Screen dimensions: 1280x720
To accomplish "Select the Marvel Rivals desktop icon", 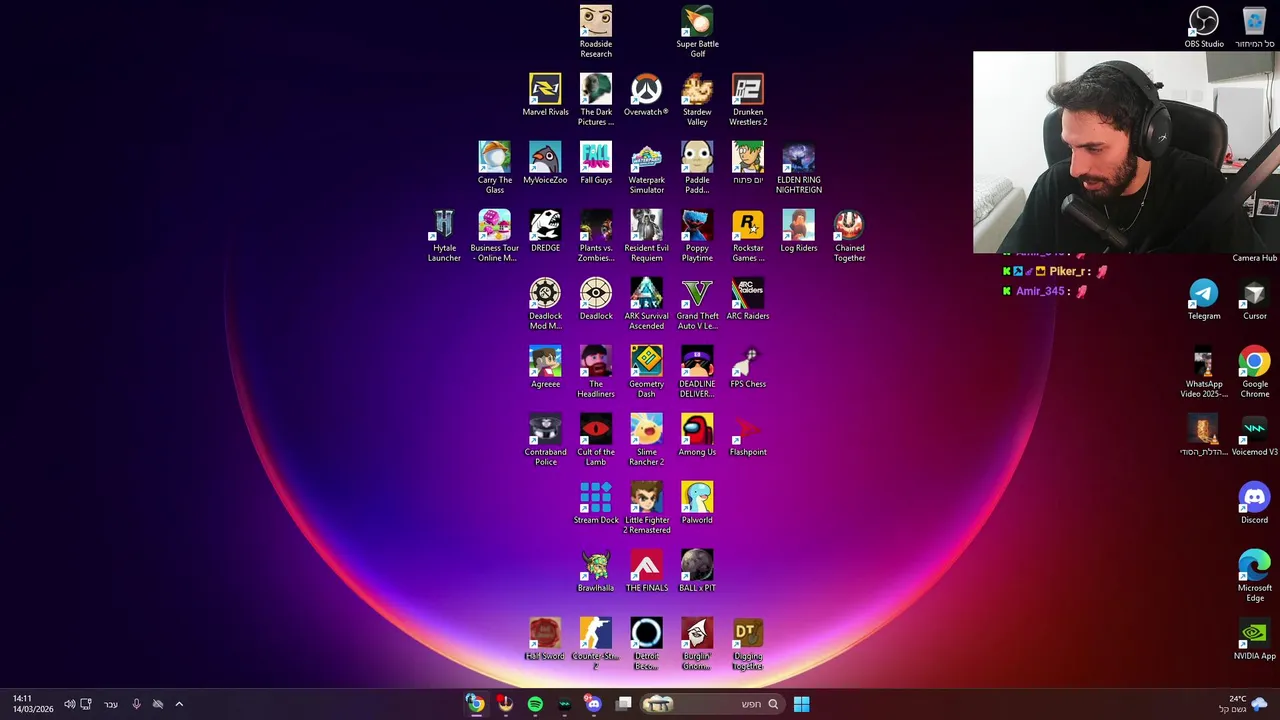I will pyautogui.click(x=545, y=95).
